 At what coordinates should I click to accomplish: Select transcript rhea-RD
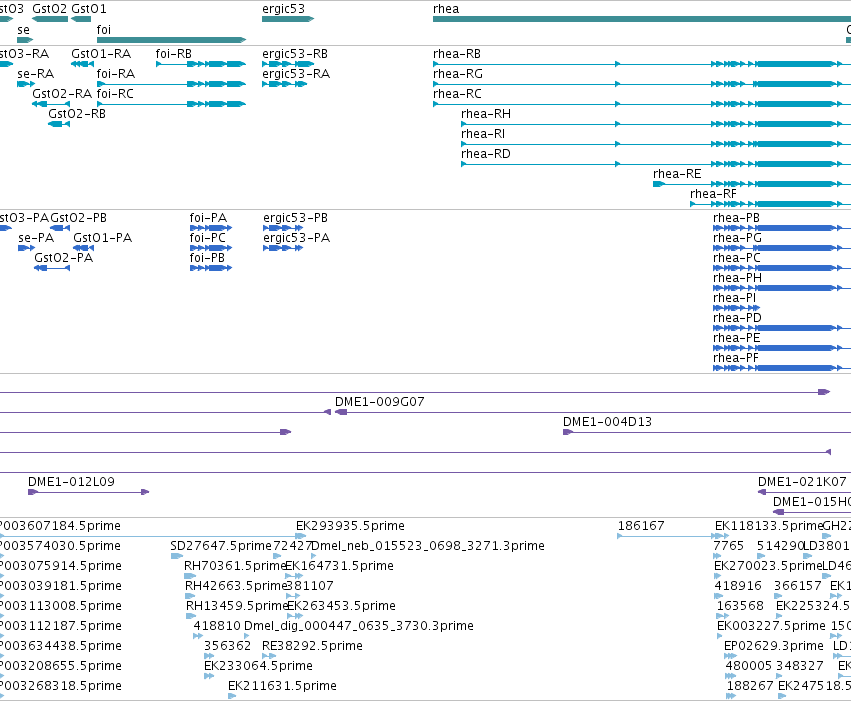656,164
